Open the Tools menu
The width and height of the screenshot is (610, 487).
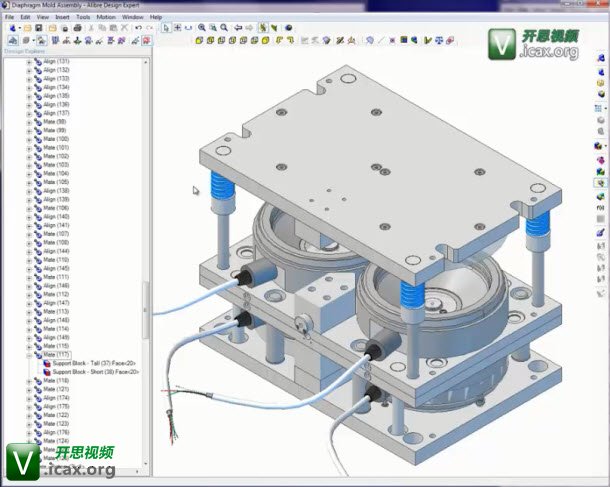(x=83, y=17)
